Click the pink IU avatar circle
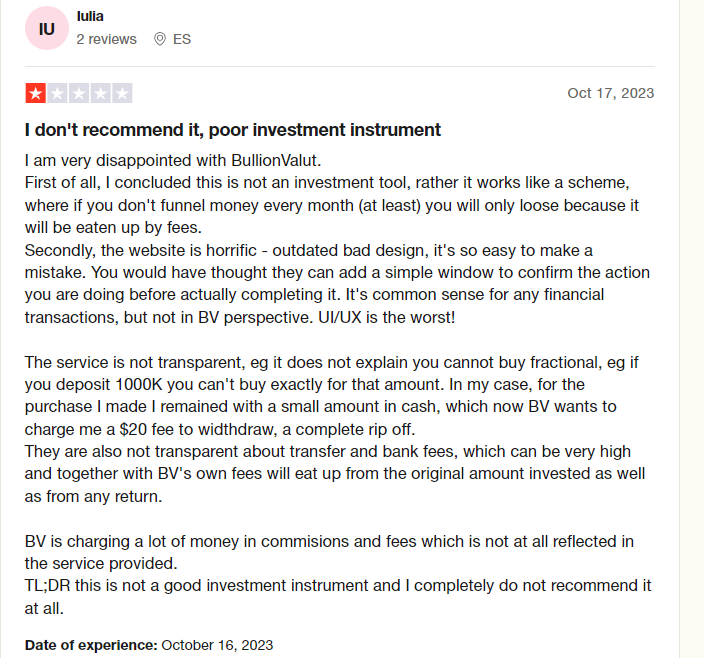704x658 pixels. point(47,28)
